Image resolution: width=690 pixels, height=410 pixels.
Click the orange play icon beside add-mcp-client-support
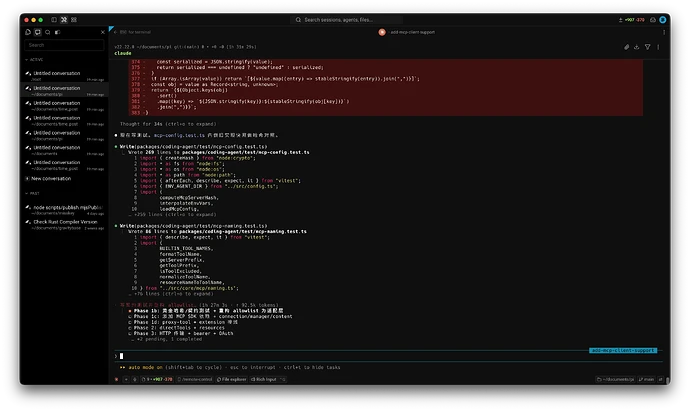(x=382, y=32)
